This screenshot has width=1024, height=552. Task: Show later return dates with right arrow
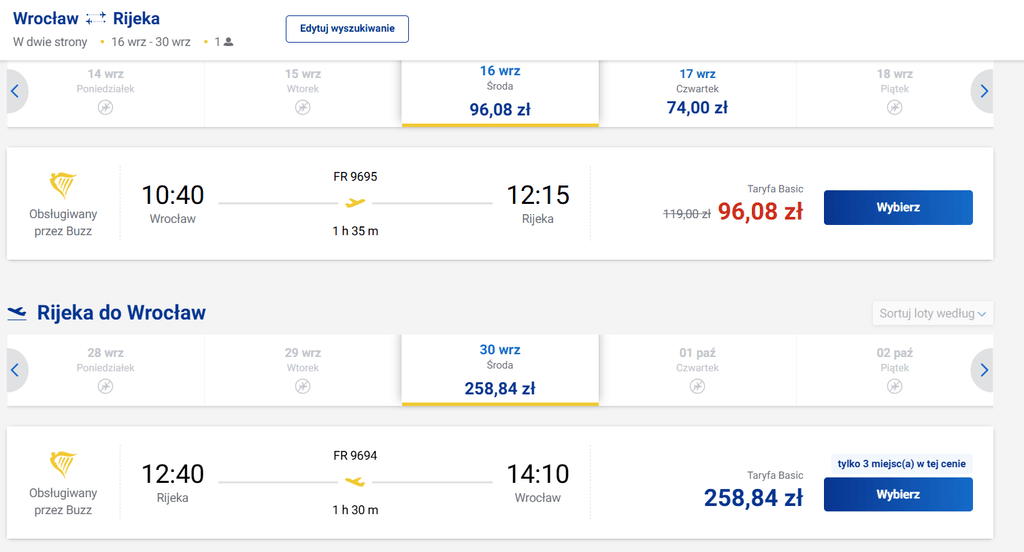pos(983,370)
